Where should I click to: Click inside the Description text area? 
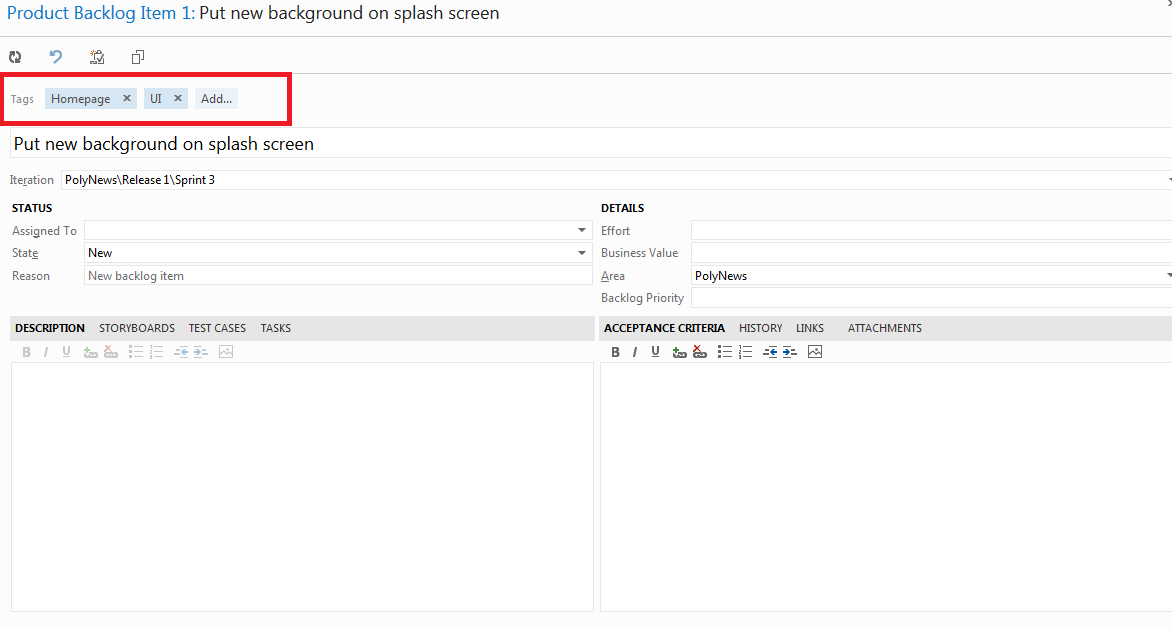coord(302,487)
